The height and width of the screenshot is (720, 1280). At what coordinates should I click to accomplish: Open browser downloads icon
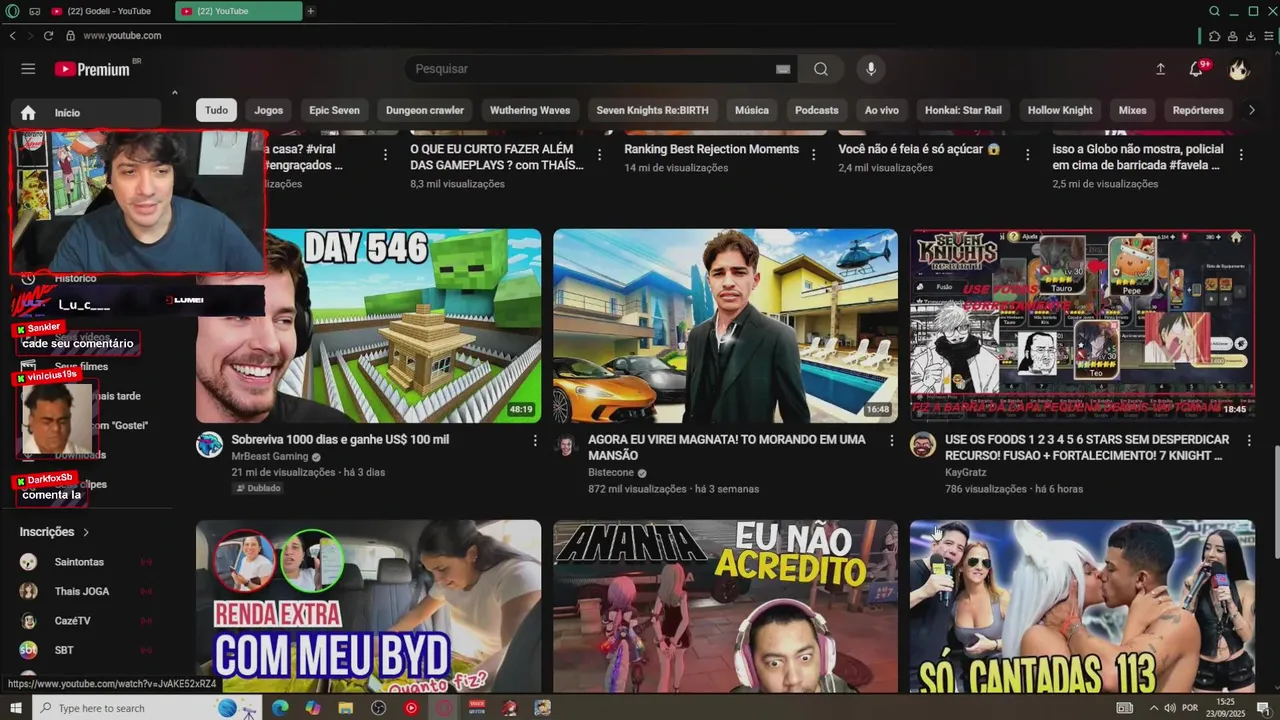pyautogui.click(x=1250, y=36)
